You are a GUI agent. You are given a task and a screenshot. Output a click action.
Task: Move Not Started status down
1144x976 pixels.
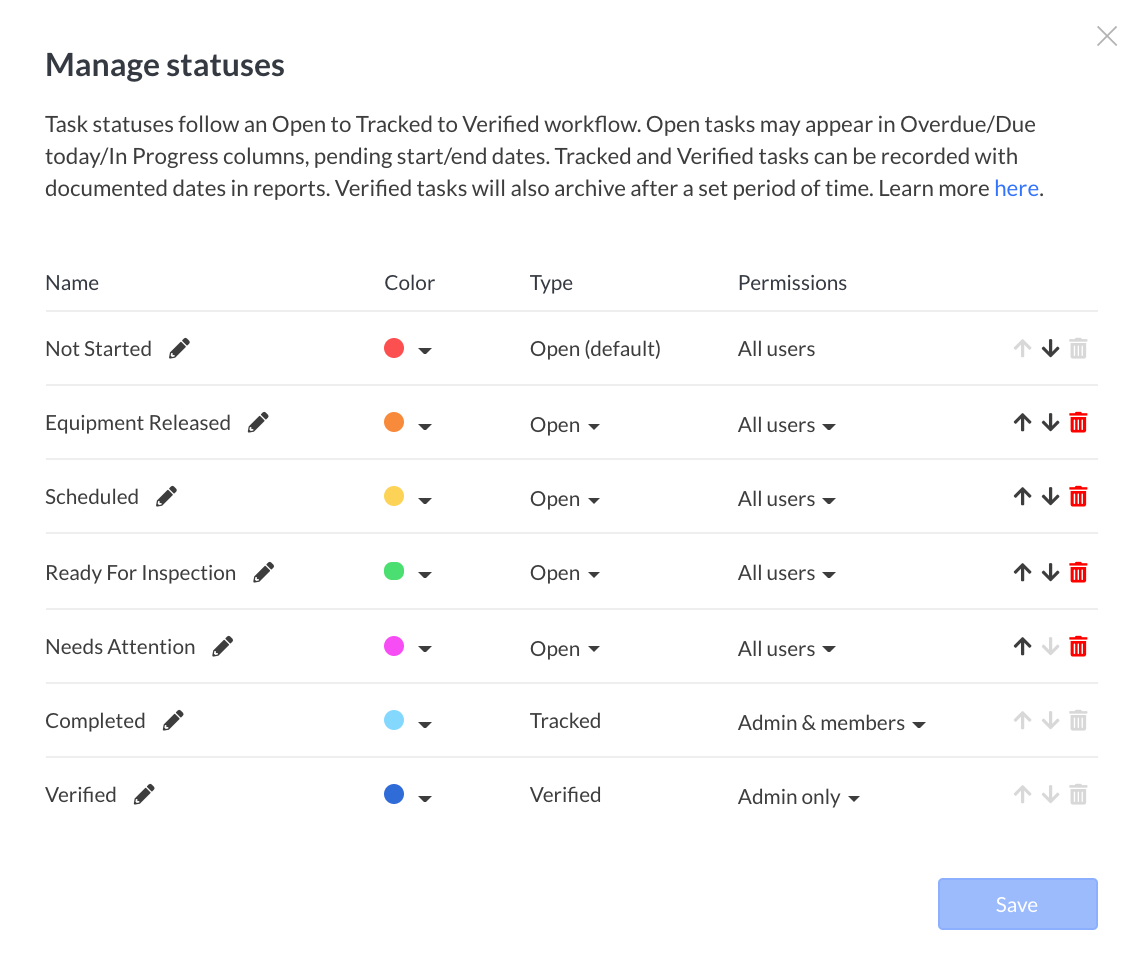tap(1050, 348)
